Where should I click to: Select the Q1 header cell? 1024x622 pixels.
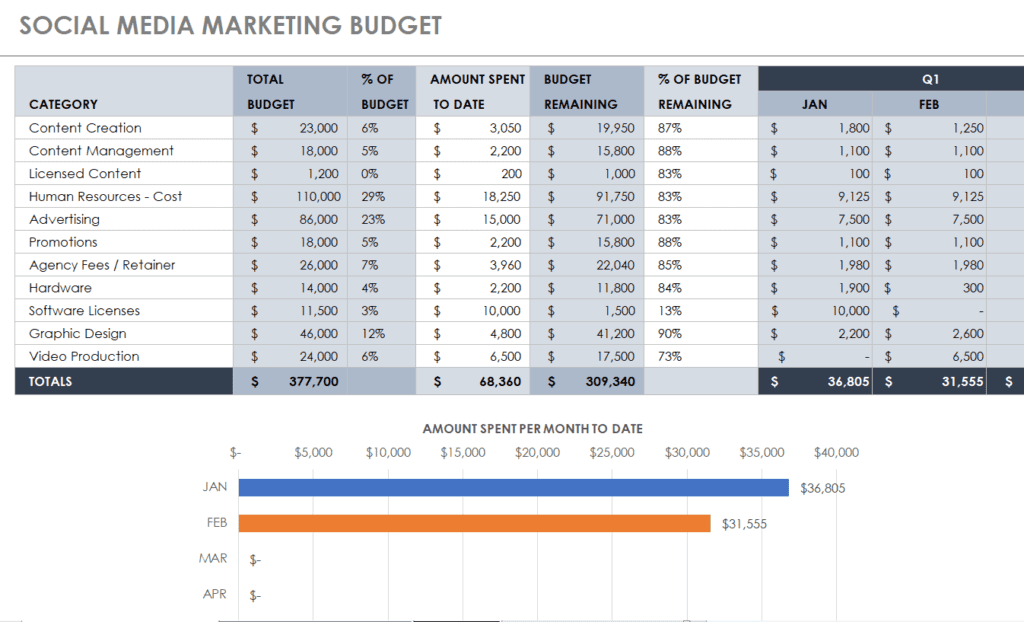(891, 79)
